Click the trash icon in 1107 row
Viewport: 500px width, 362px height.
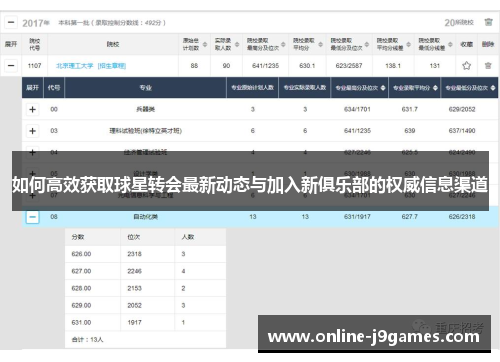point(488,65)
